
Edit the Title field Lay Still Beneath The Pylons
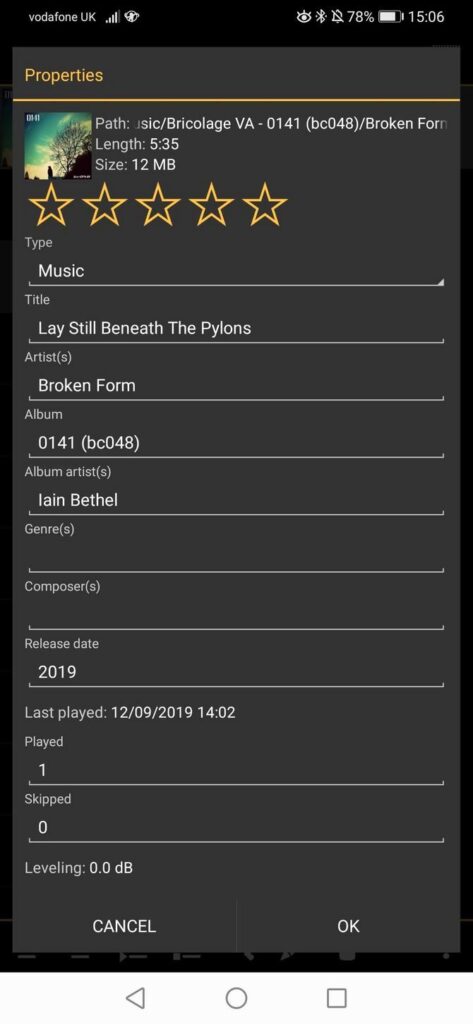click(236, 328)
